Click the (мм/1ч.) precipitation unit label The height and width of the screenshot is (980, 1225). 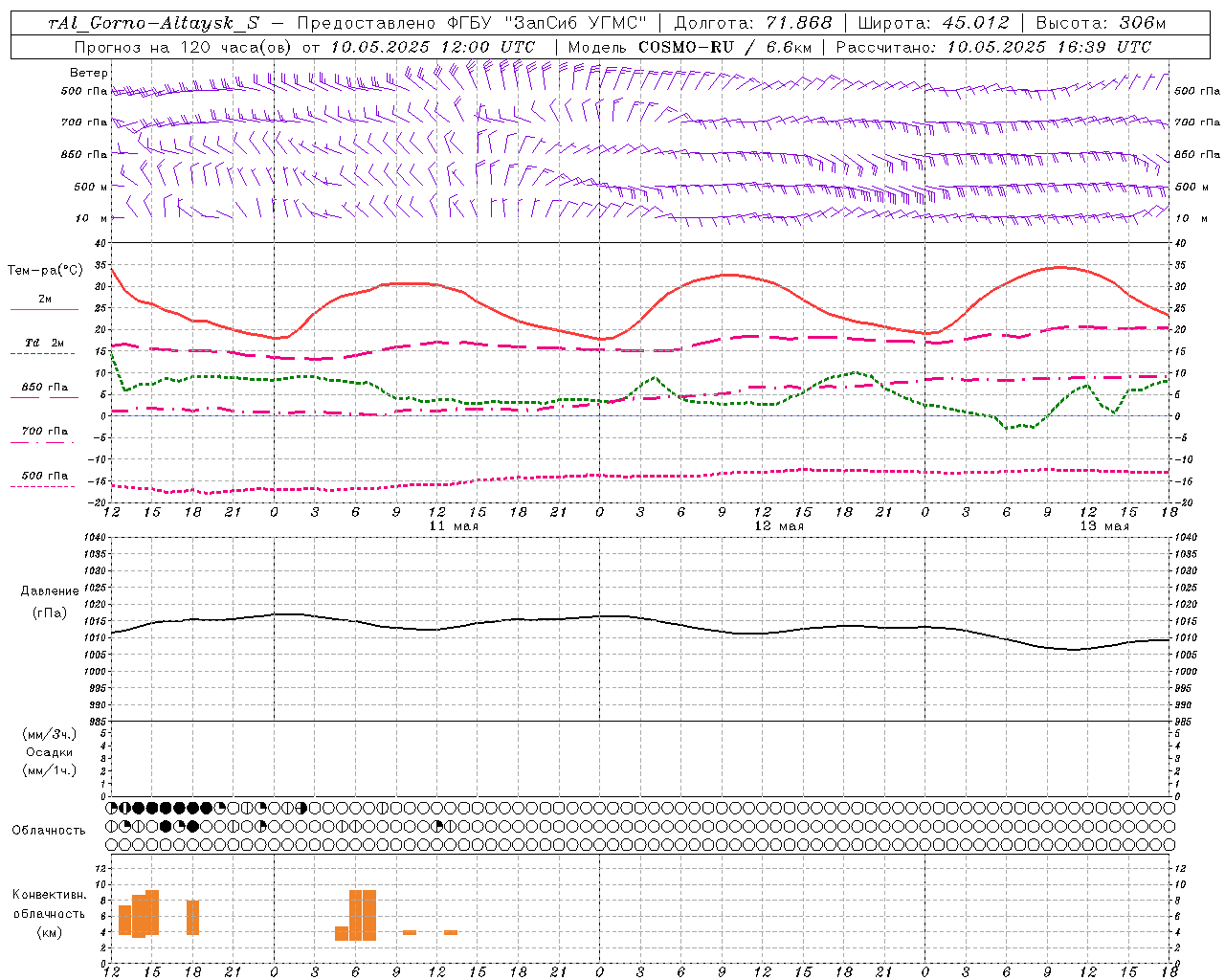(50, 770)
